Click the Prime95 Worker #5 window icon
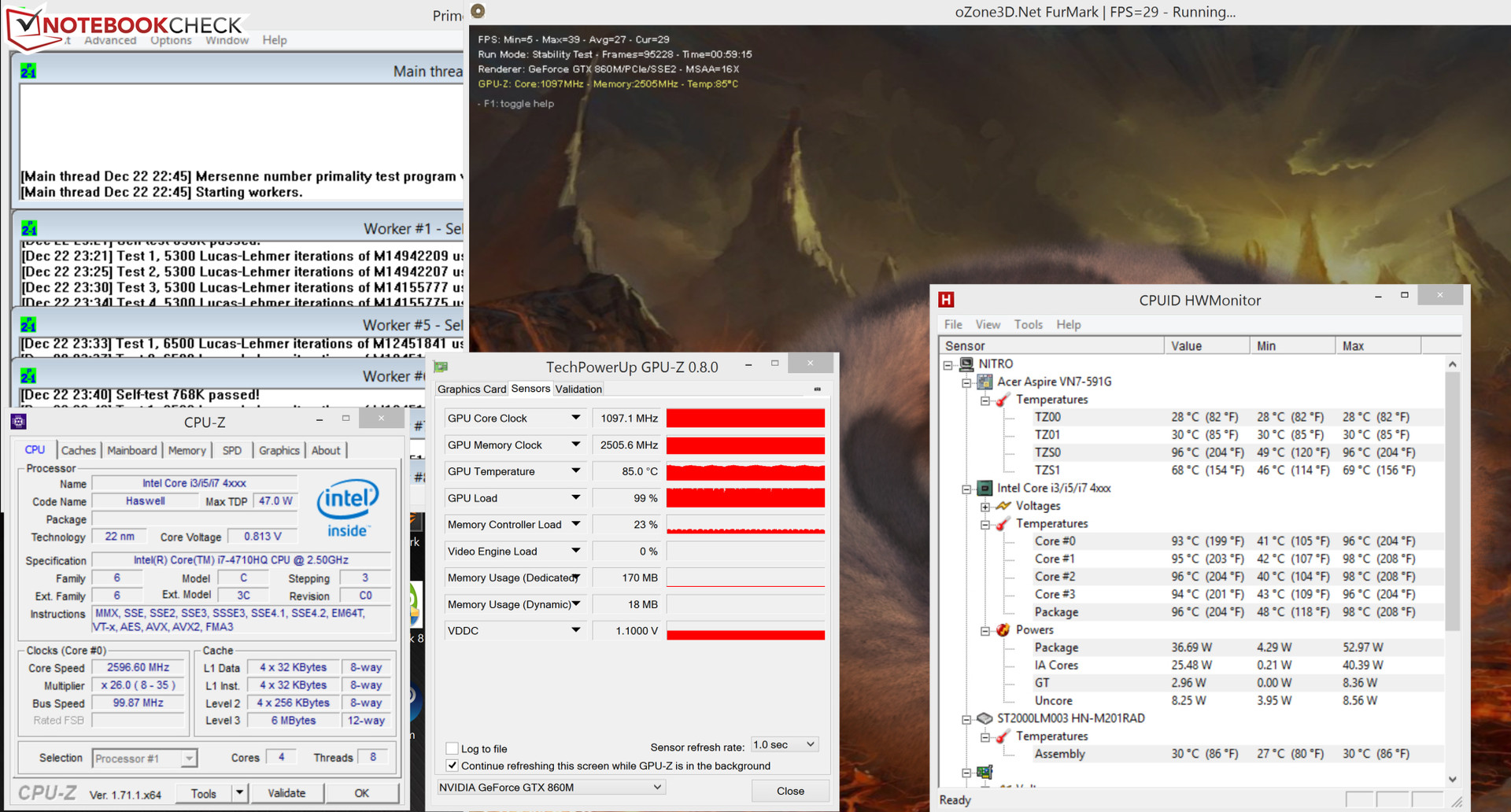 pyautogui.click(x=28, y=324)
